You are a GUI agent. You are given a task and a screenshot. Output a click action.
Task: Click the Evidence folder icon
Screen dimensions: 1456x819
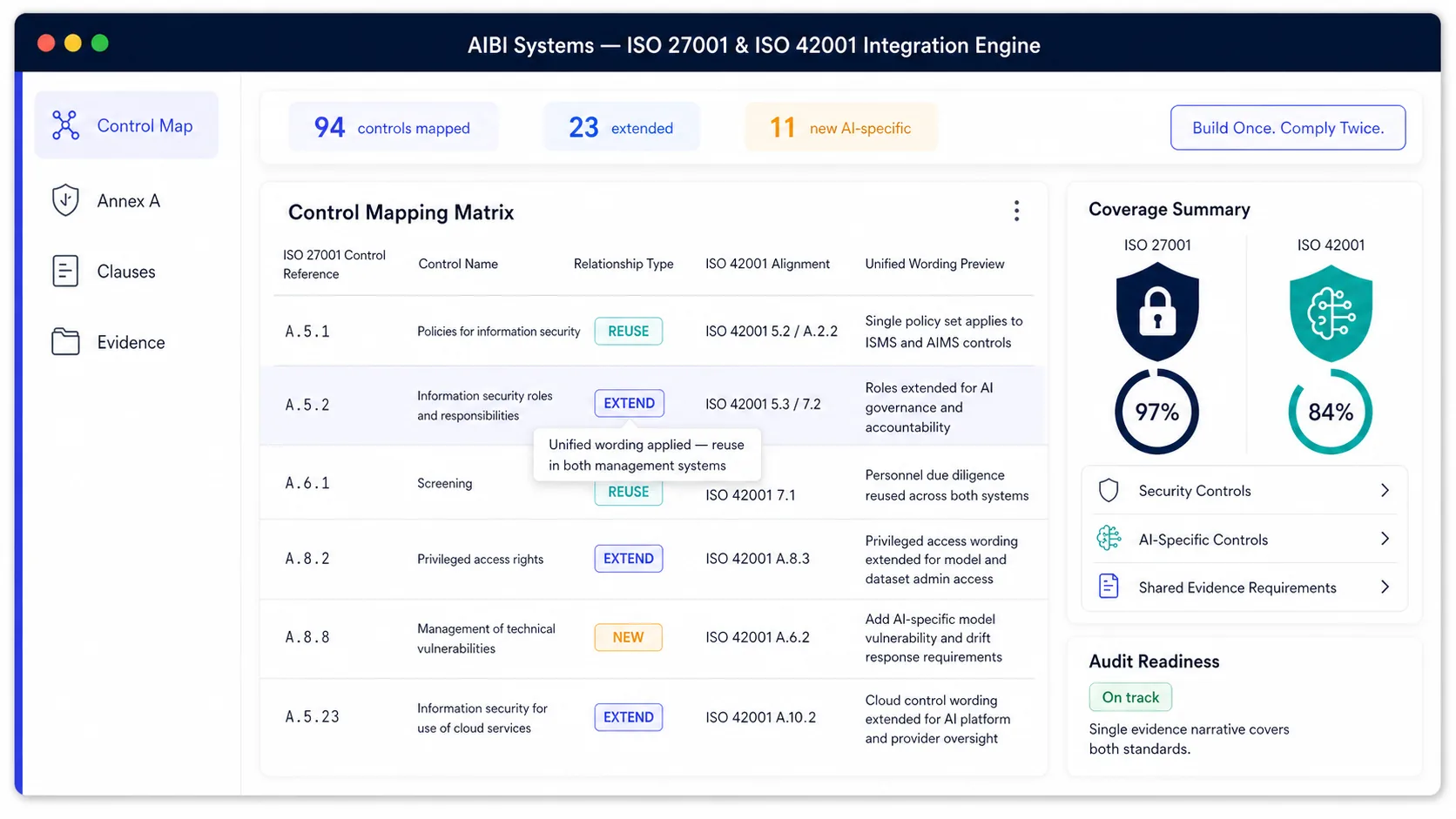point(65,342)
